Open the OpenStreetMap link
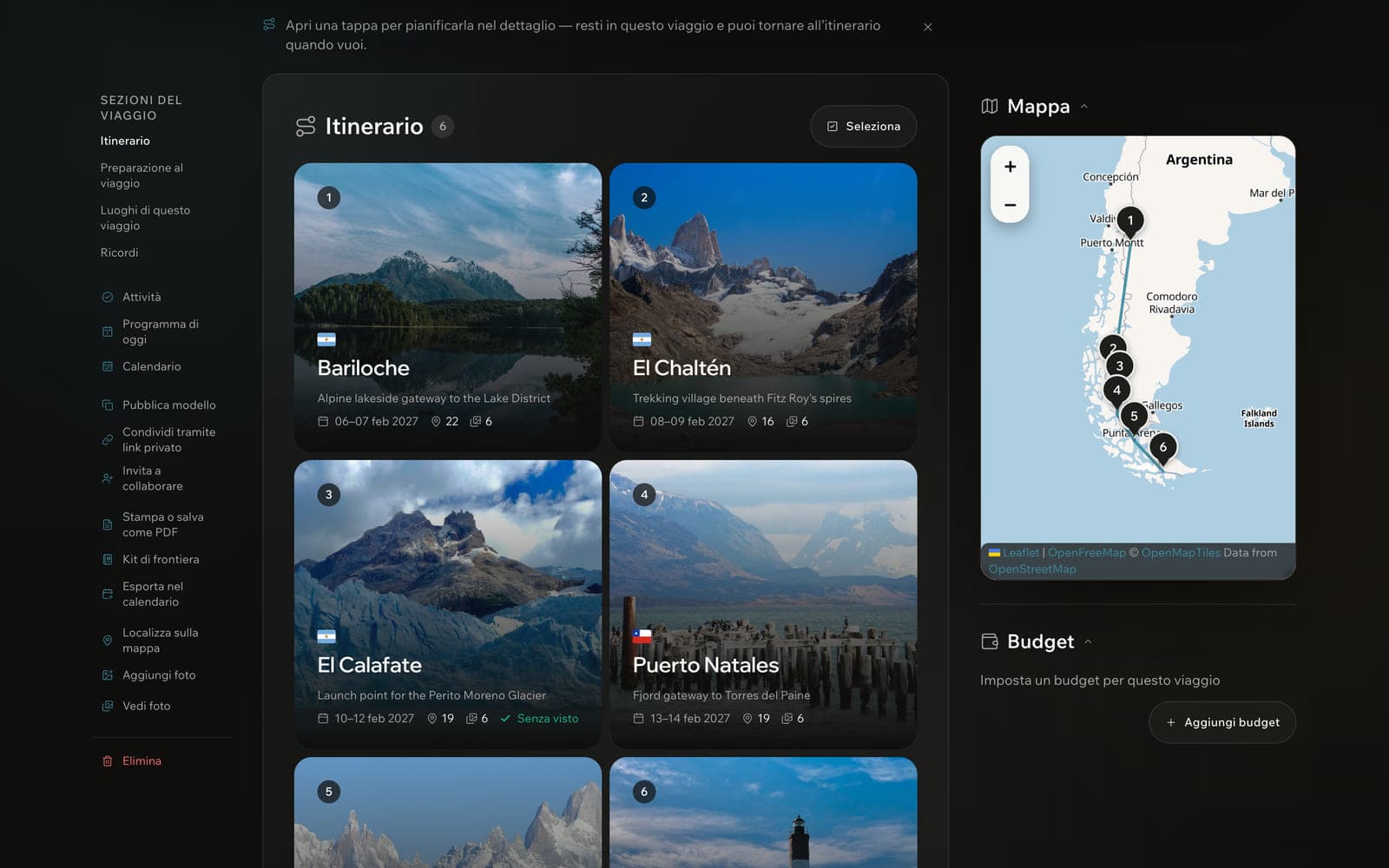 tap(1032, 569)
